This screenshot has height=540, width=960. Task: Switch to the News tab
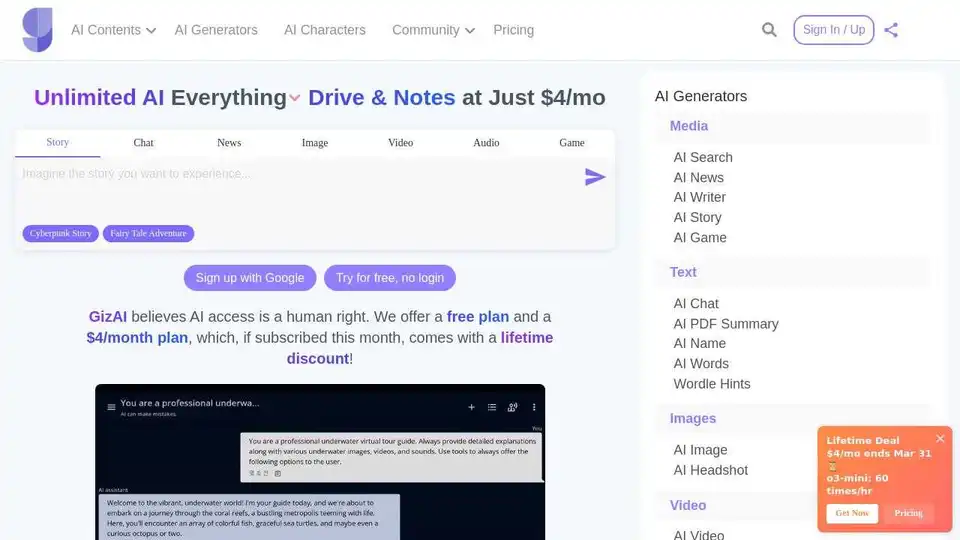point(229,143)
